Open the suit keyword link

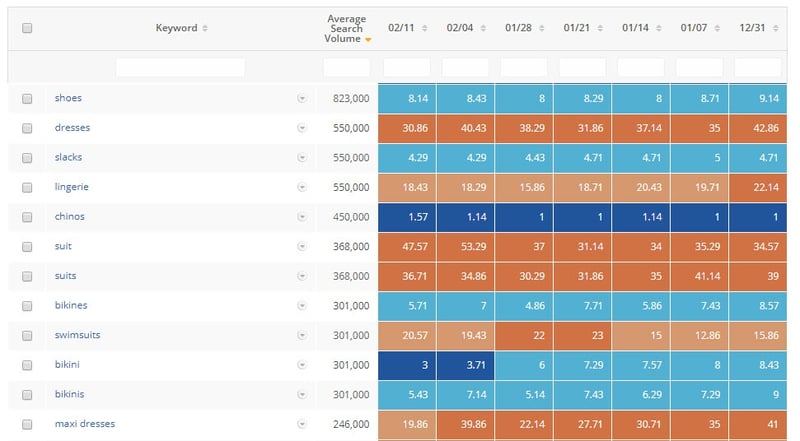tap(63, 246)
